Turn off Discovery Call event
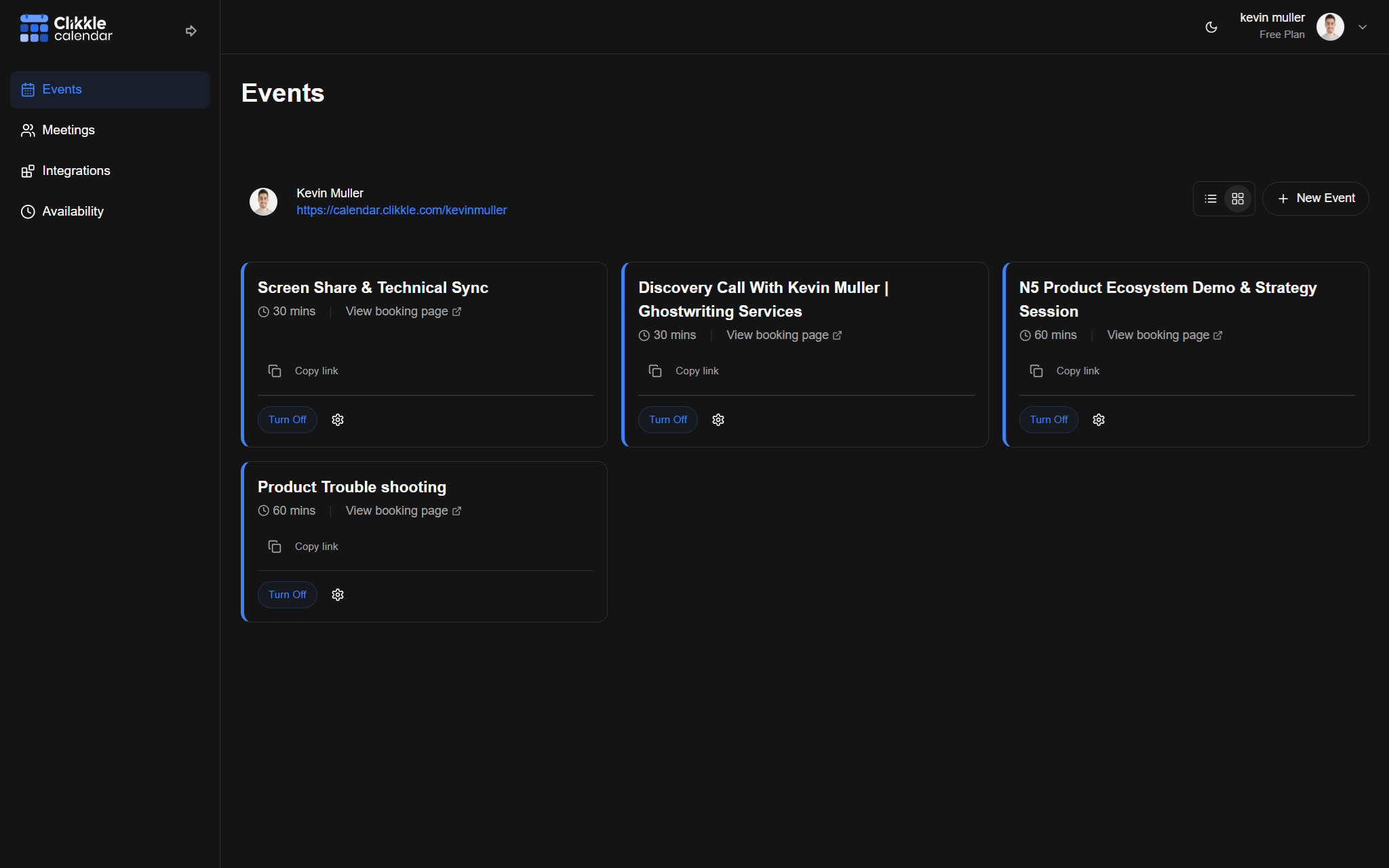Screen dimensions: 1389x868 point(667,420)
